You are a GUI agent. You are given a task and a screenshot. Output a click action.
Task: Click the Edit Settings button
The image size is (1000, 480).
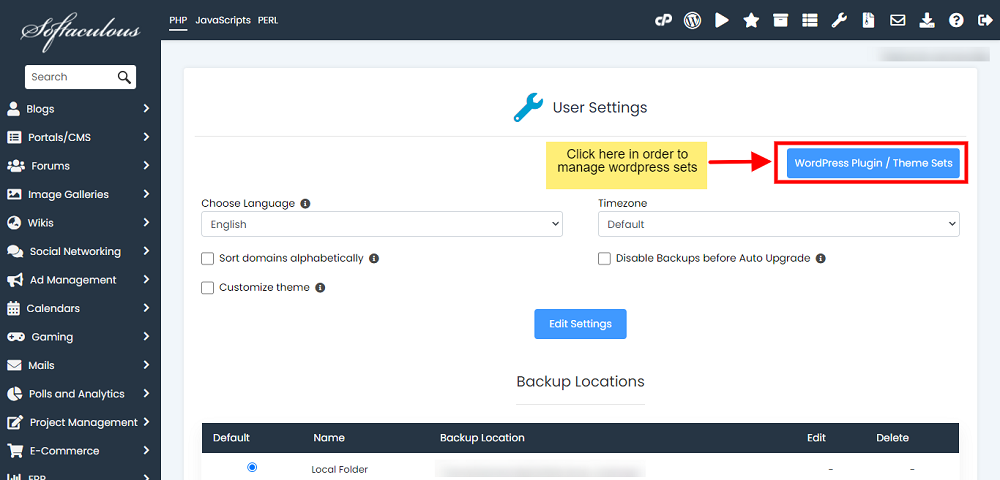click(580, 324)
